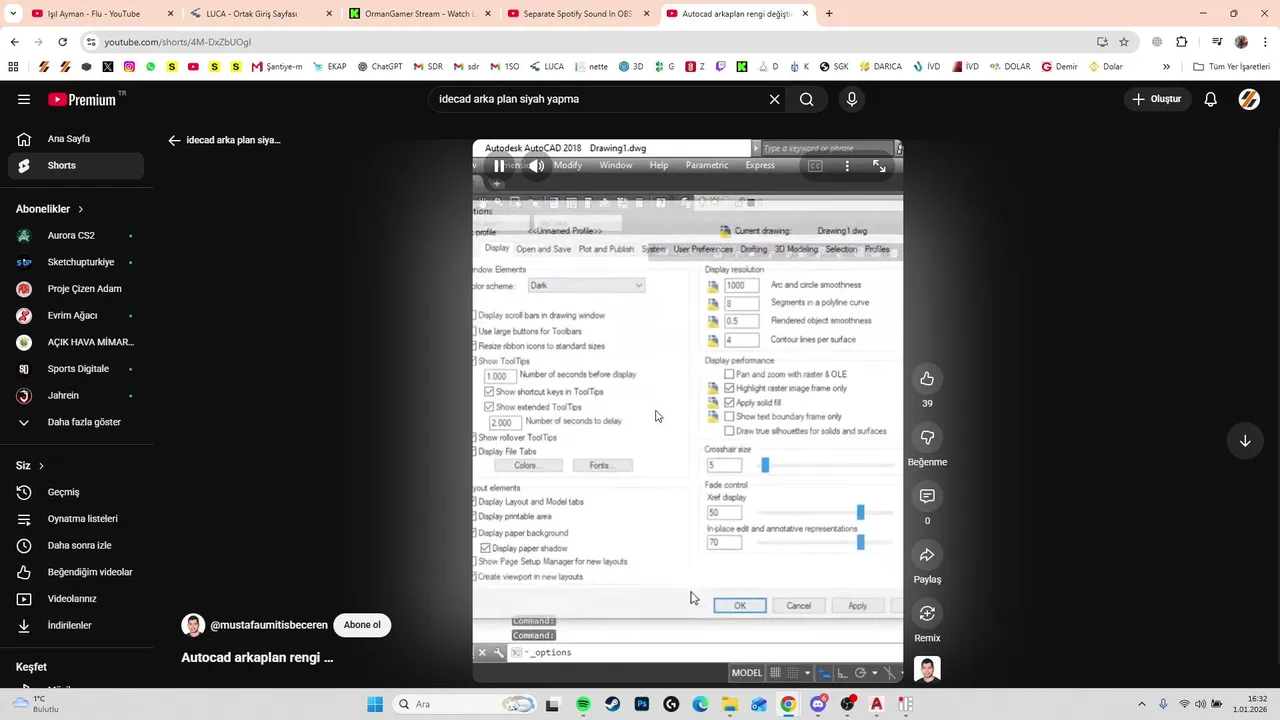1280x720 pixels.
Task: Share the short via Paylaş icon
Action: pyautogui.click(x=927, y=555)
